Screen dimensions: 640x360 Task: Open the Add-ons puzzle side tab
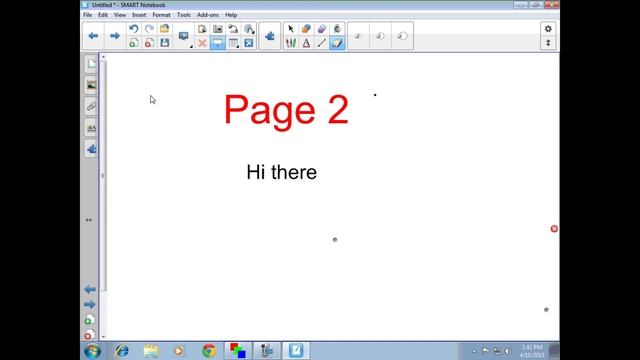point(91,149)
